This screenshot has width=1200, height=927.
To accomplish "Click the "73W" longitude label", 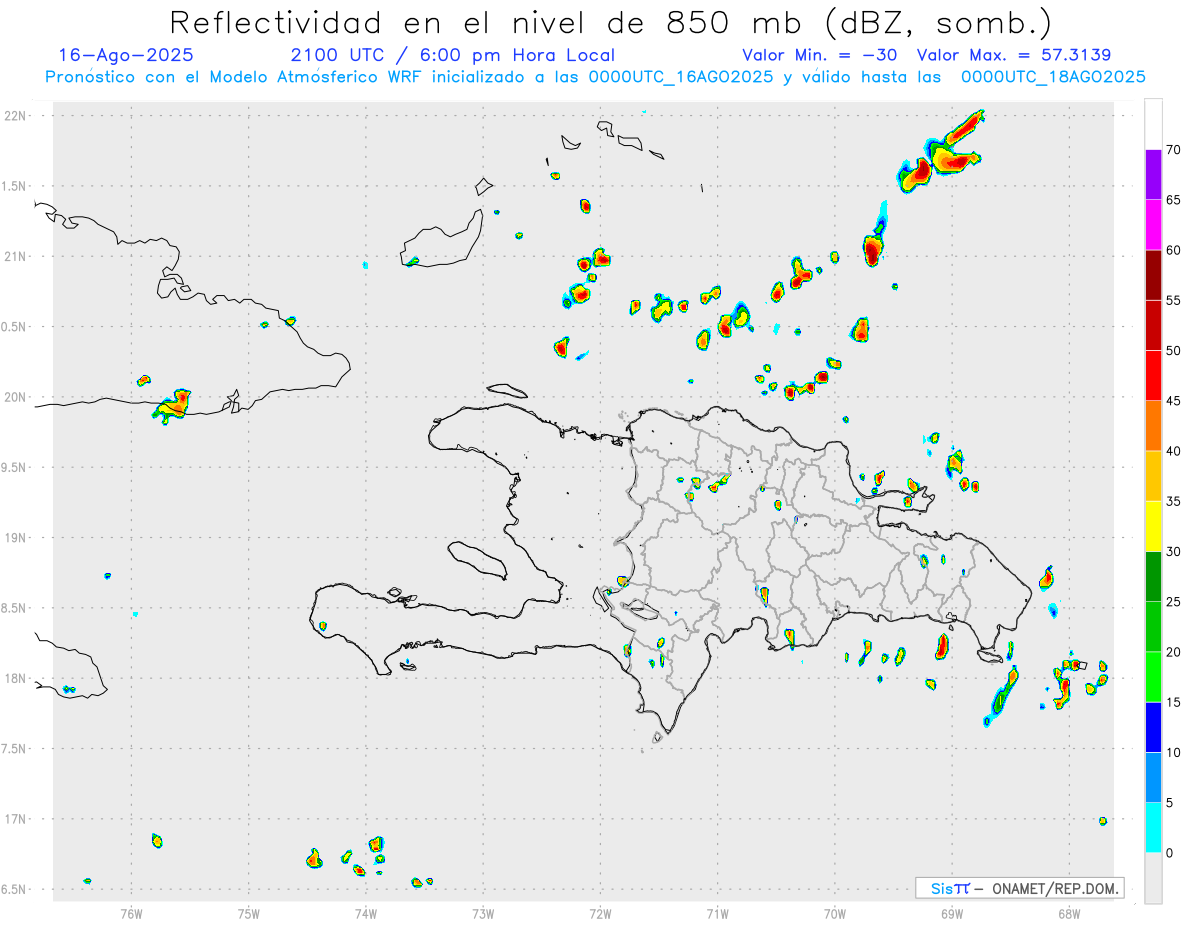I will click(483, 913).
